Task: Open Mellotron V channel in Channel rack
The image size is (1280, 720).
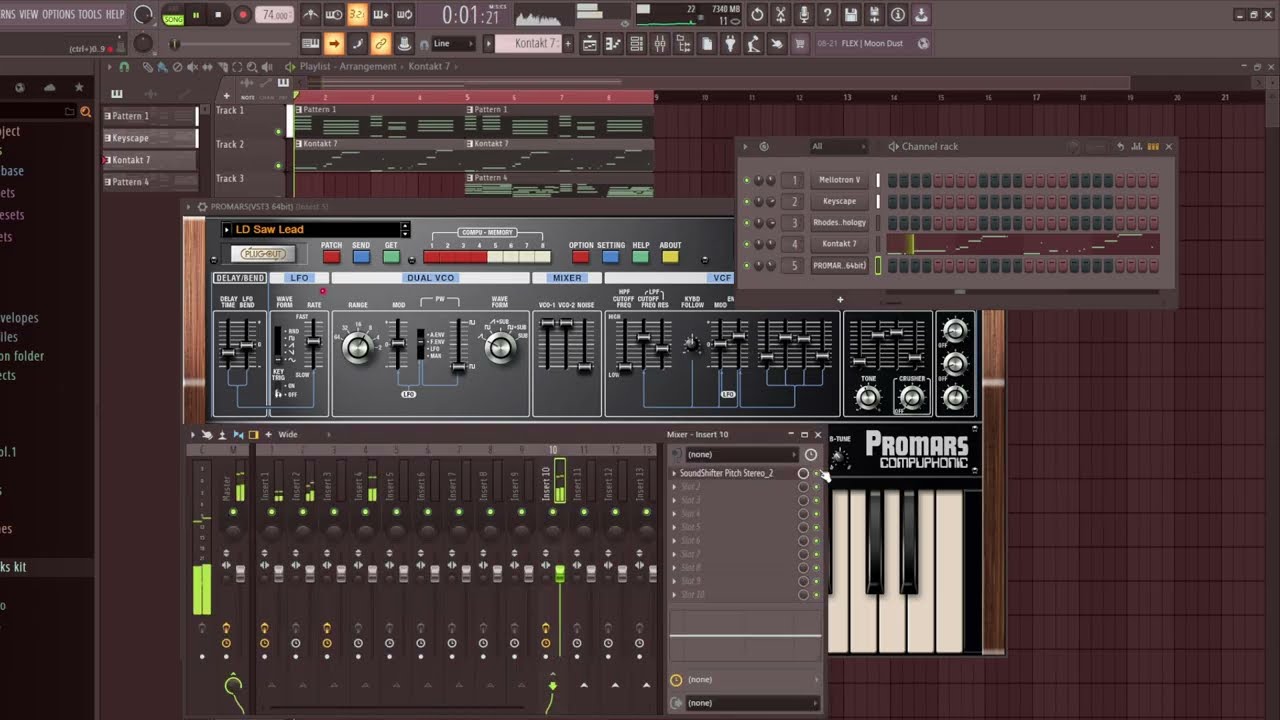Action: 839,180
